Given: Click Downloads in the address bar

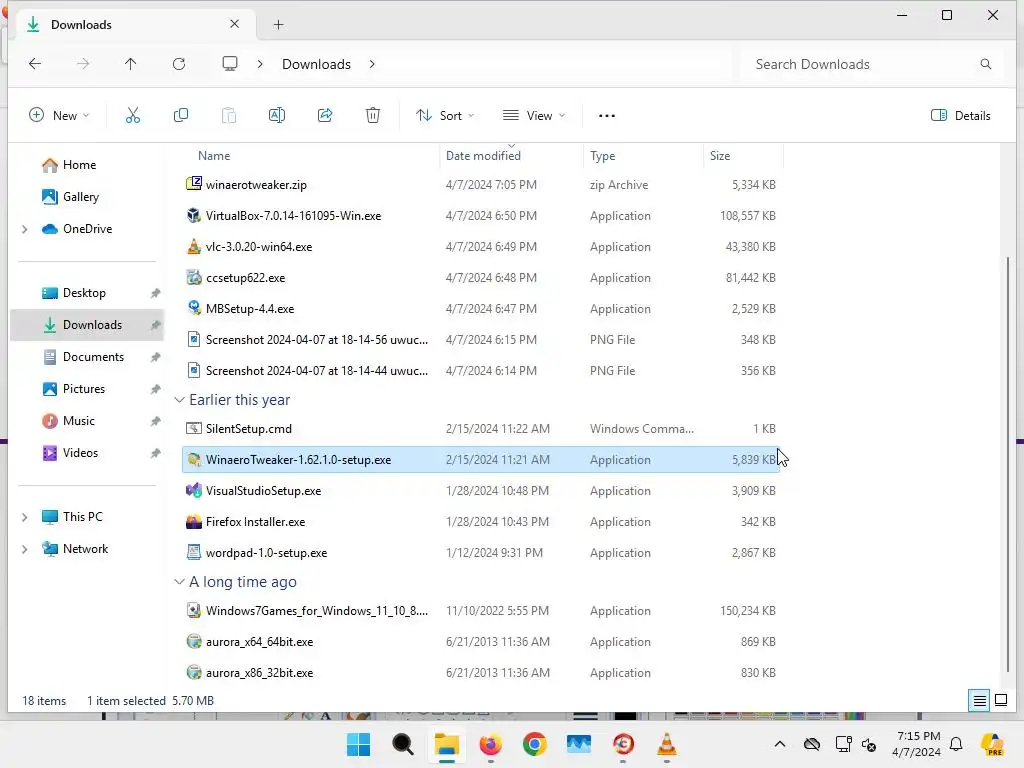Looking at the screenshot, I should tap(316, 64).
